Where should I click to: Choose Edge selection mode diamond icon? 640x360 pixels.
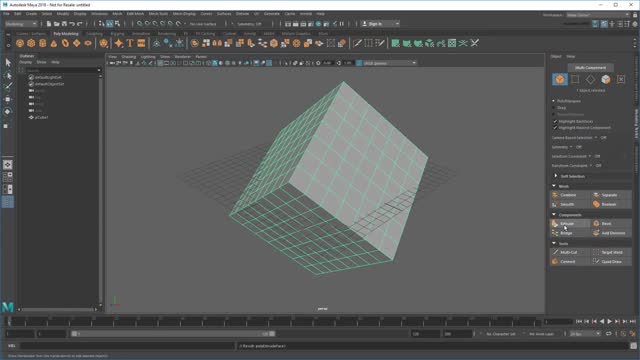point(590,80)
